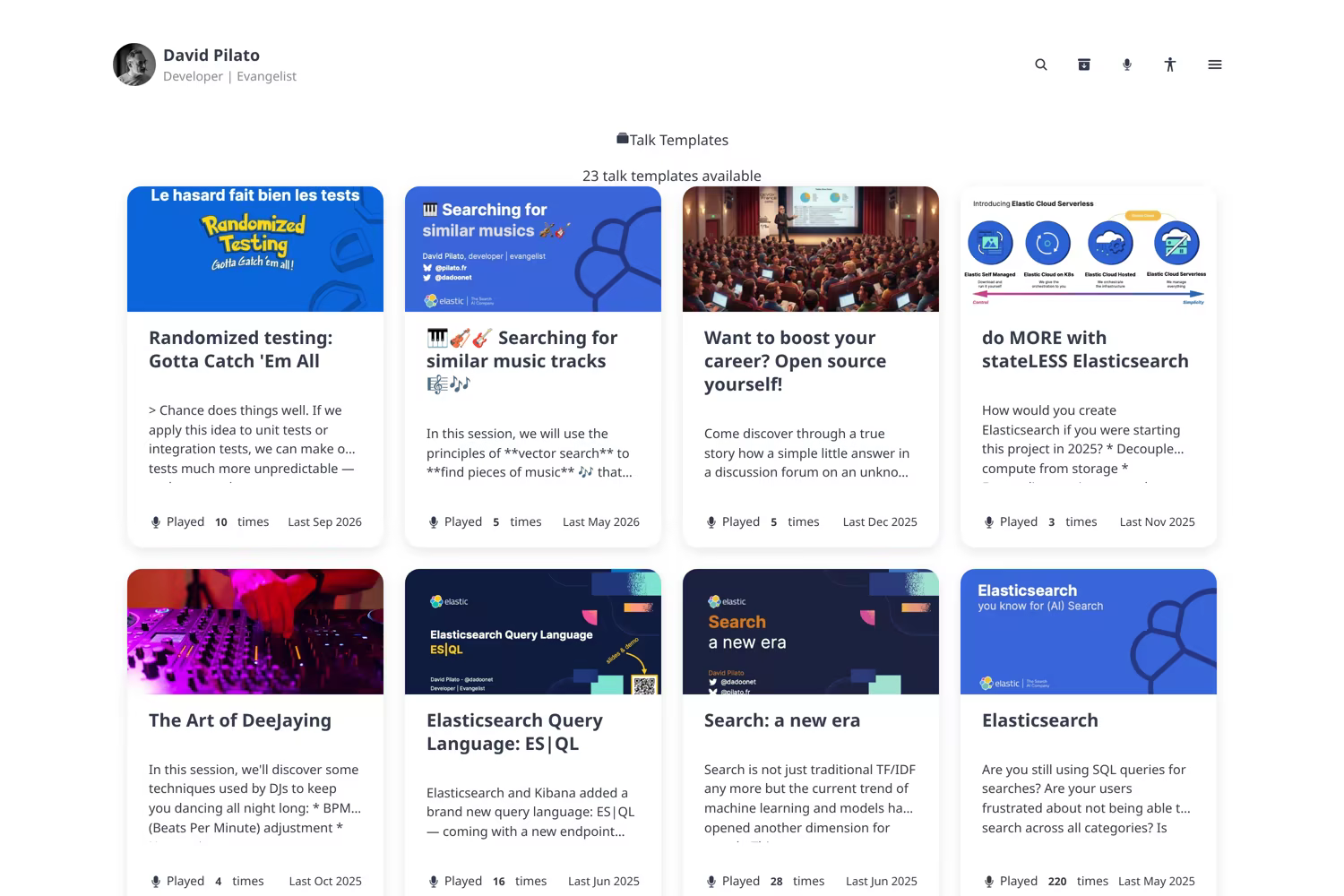This screenshot has width=1344, height=896.
Task: Open ES|QL slide thumbnail
Action: click(533, 632)
